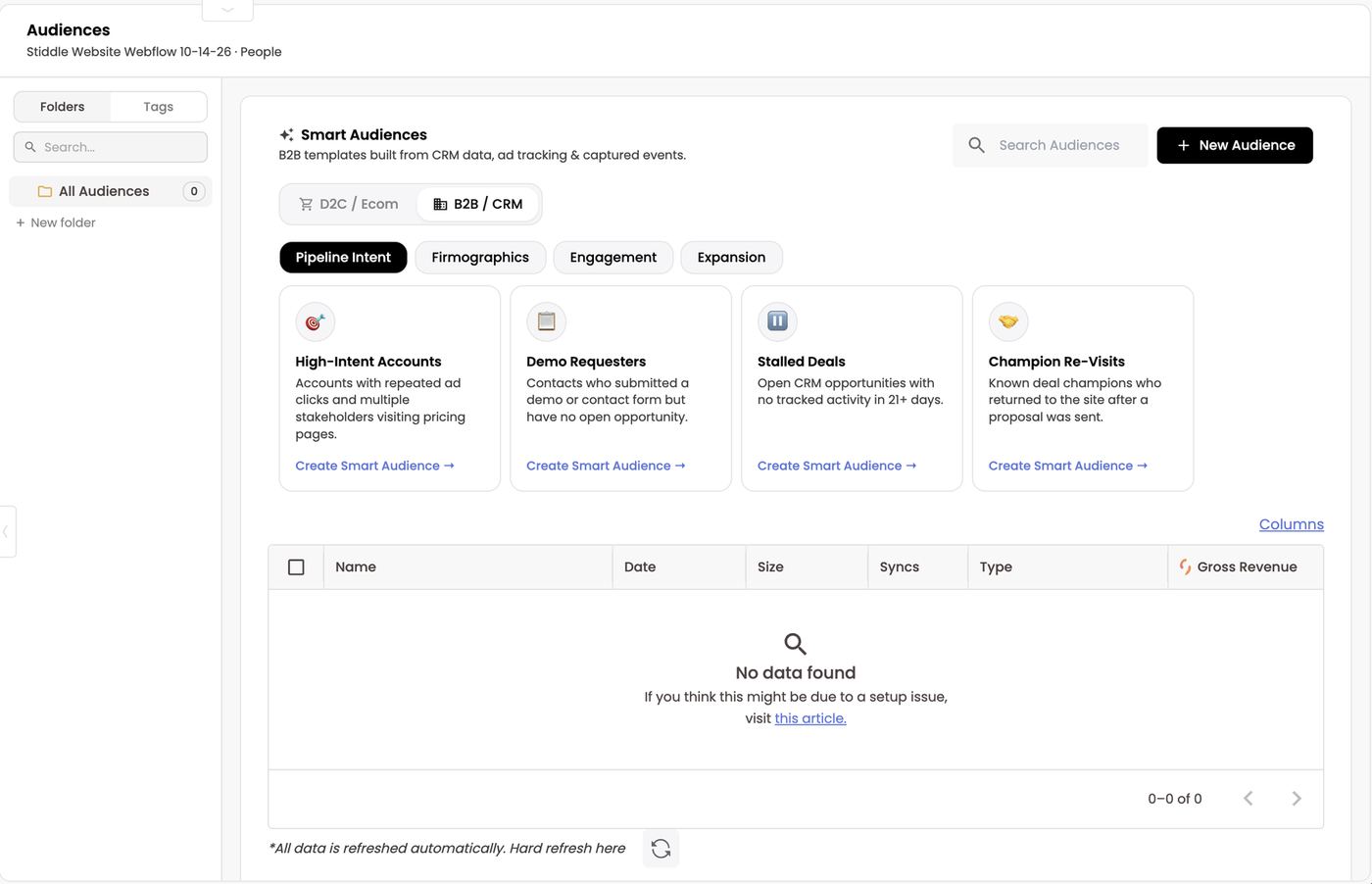Choose the Pipeline Intent category pill
The width and height of the screenshot is (1372, 884).
(x=343, y=257)
